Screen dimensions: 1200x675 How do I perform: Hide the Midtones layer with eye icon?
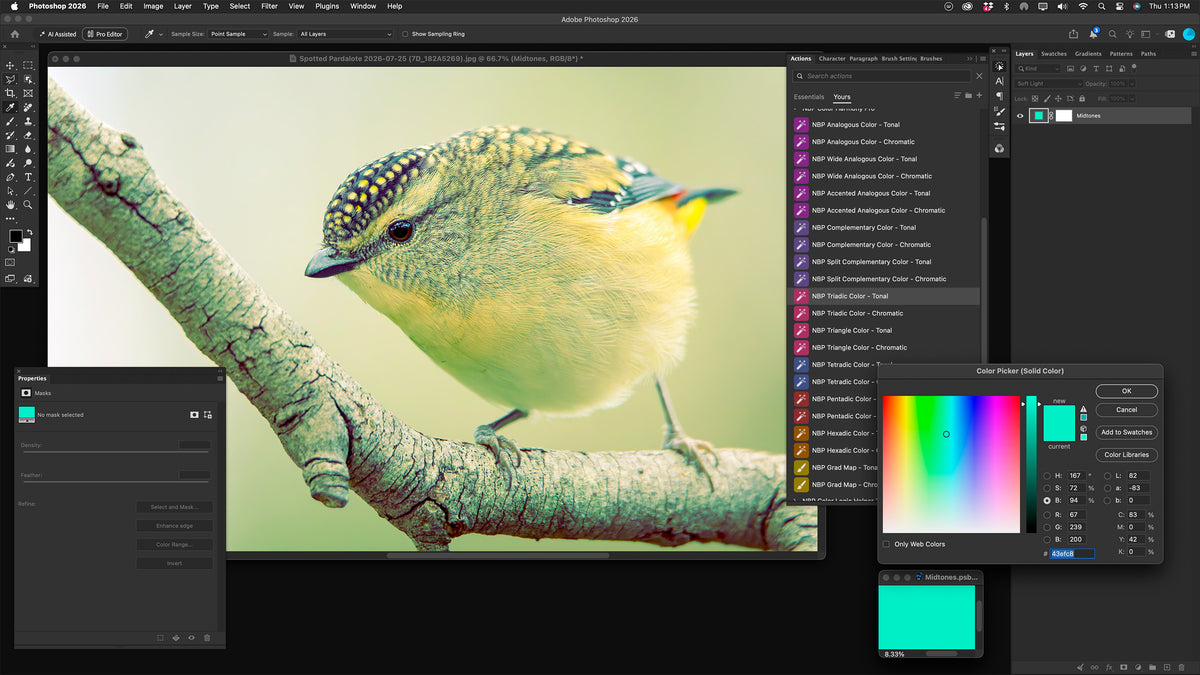click(x=1020, y=116)
